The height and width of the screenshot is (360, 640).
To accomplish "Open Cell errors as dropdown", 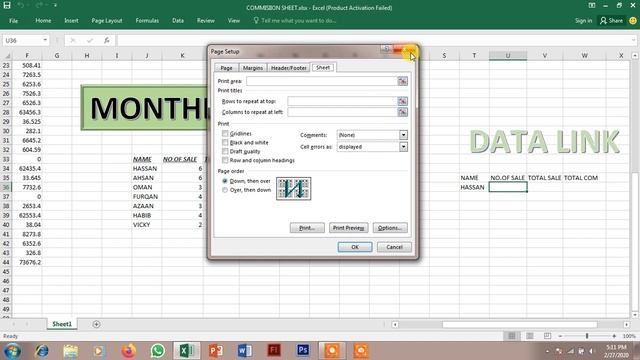I will (x=403, y=147).
